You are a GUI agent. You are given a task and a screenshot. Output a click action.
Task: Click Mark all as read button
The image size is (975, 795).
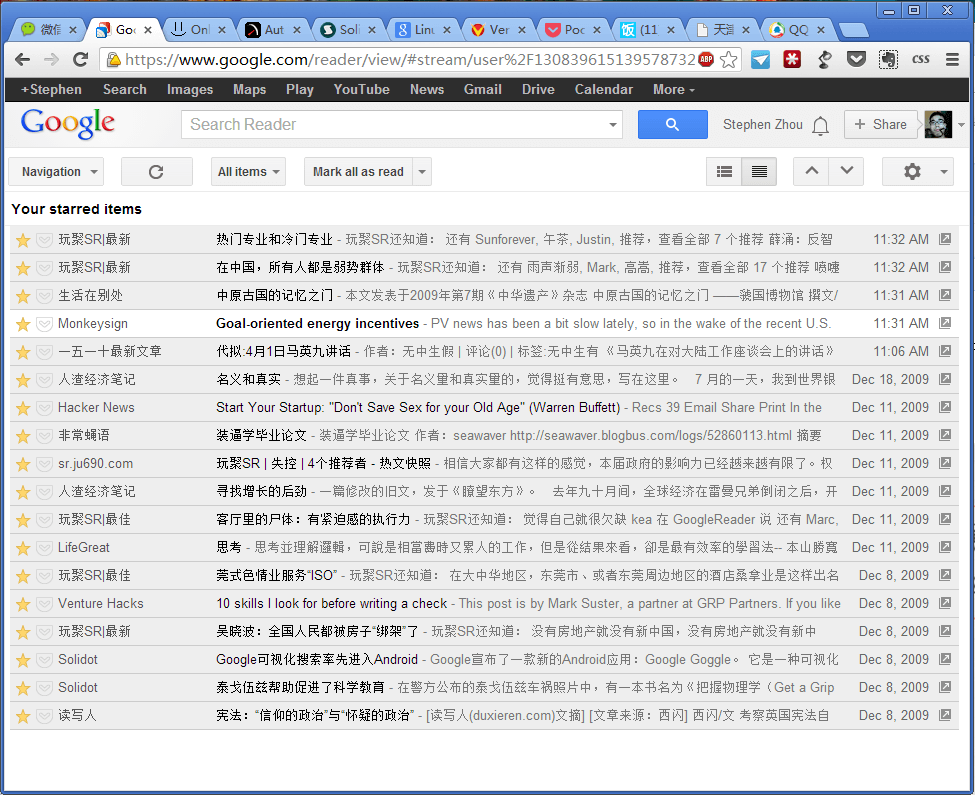pyautogui.click(x=358, y=172)
